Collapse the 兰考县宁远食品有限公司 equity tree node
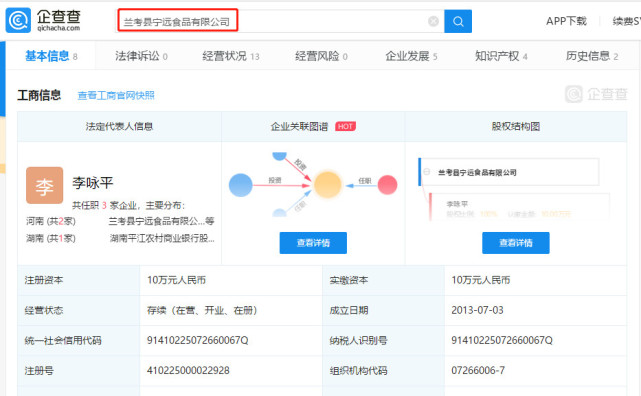The height and width of the screenshot is (396, 641). 427,172
